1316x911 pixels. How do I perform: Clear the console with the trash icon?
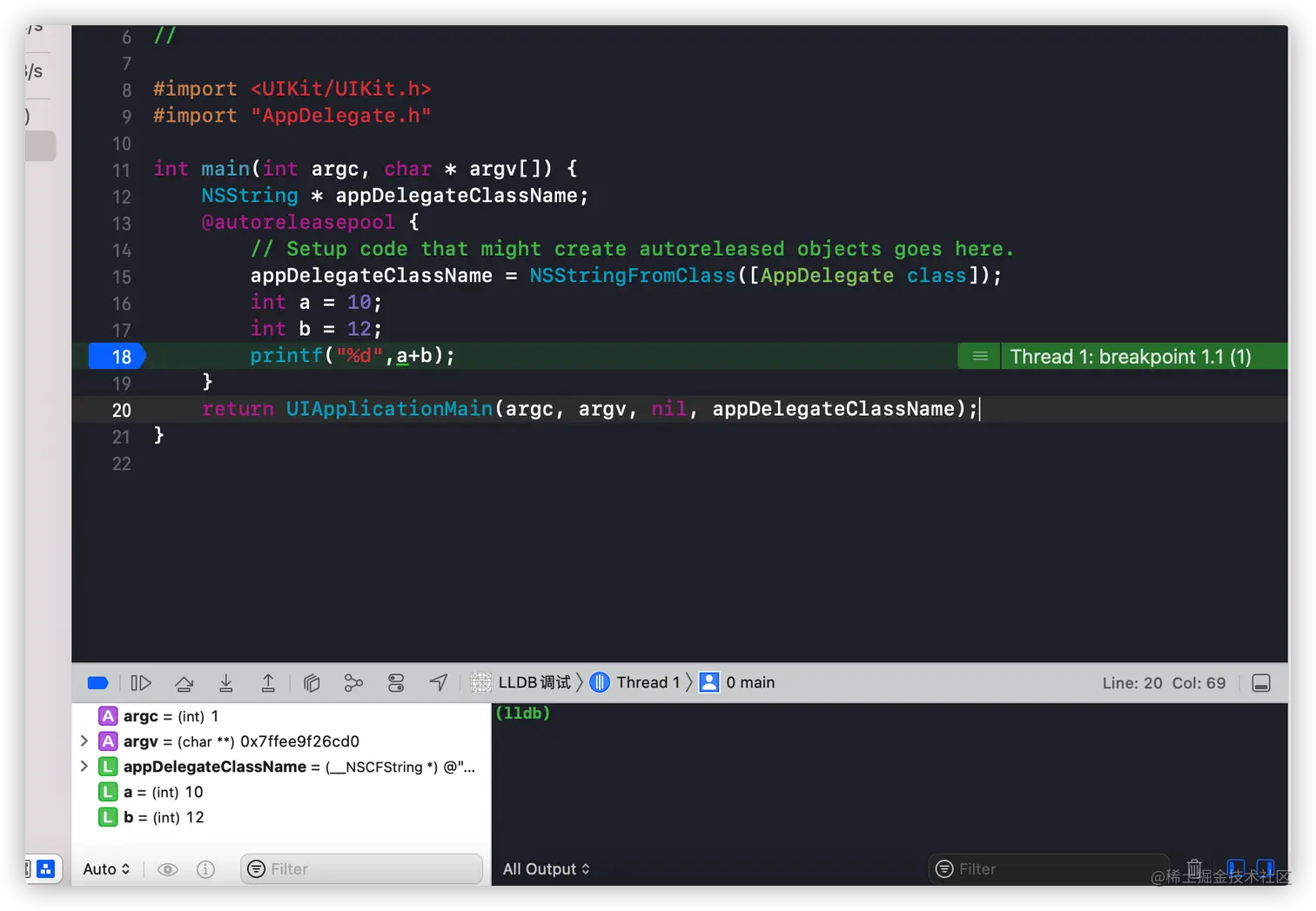pos(1195,868)
